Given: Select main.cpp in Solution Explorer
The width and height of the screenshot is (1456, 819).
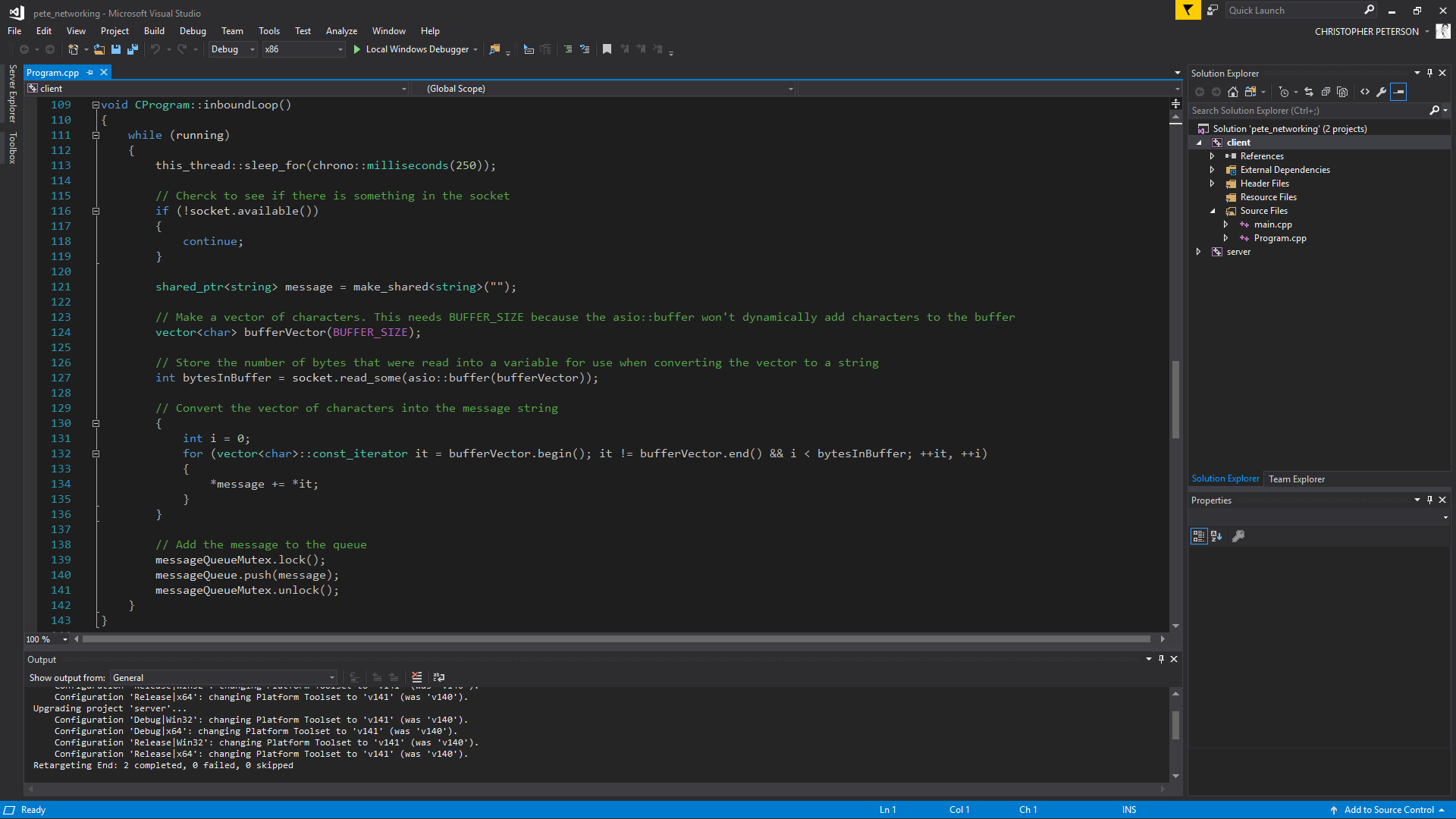Looking at the screenshot, I should pyautogui.click(x=1272, y=224).
